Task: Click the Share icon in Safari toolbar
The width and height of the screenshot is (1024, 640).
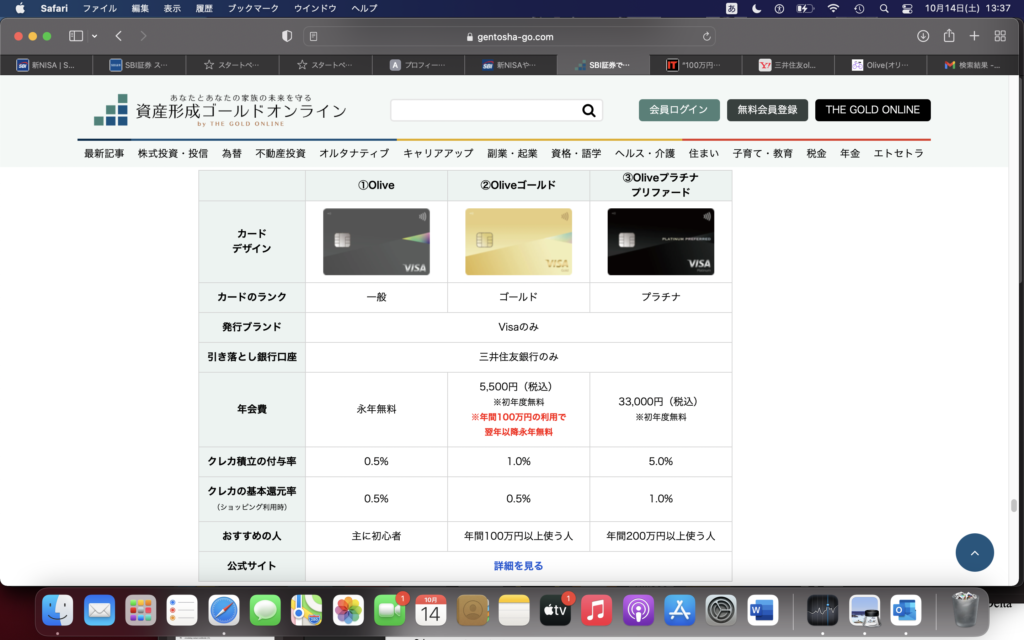Action: point(948,36)
